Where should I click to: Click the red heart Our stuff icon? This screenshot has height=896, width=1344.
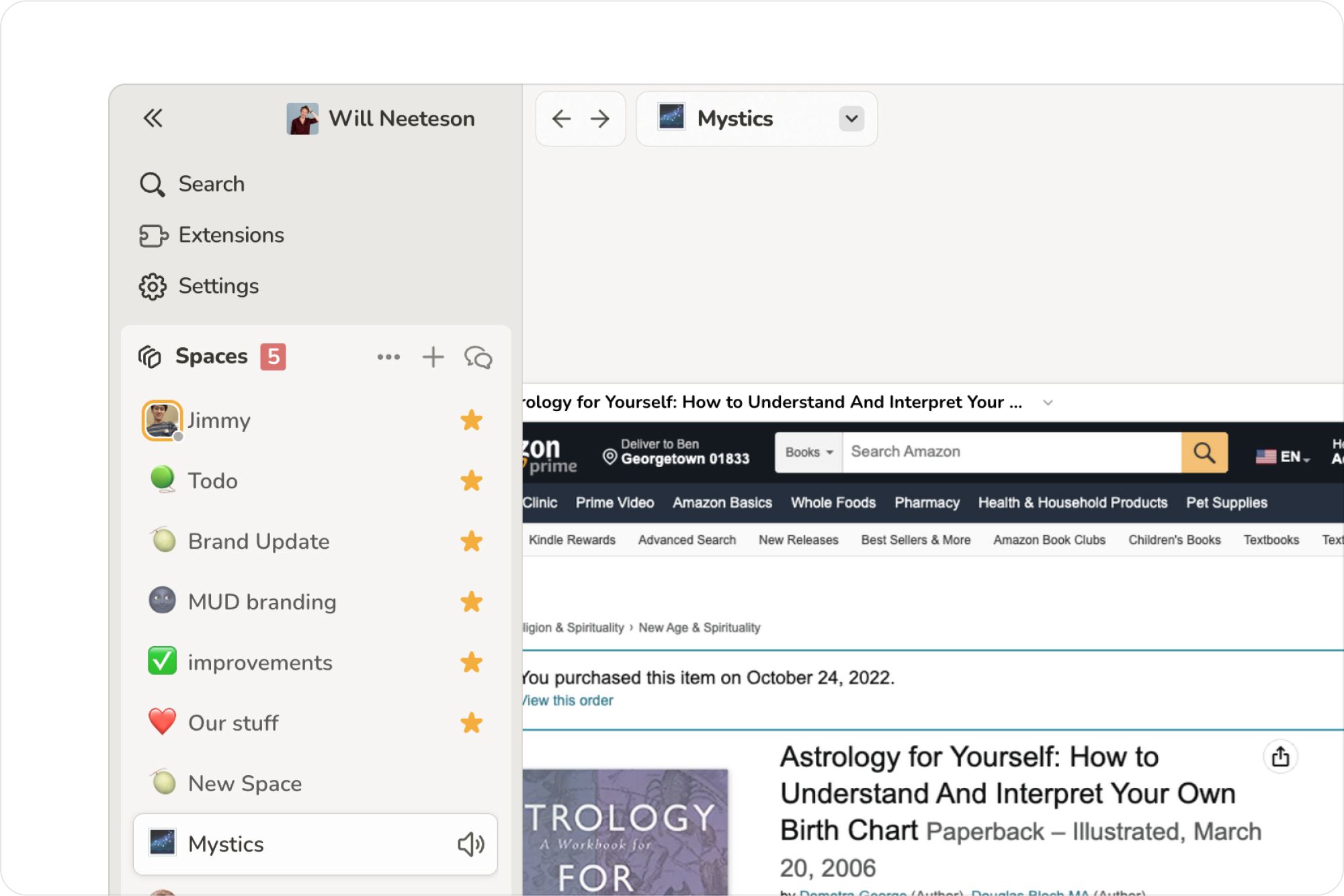point(162,722)
